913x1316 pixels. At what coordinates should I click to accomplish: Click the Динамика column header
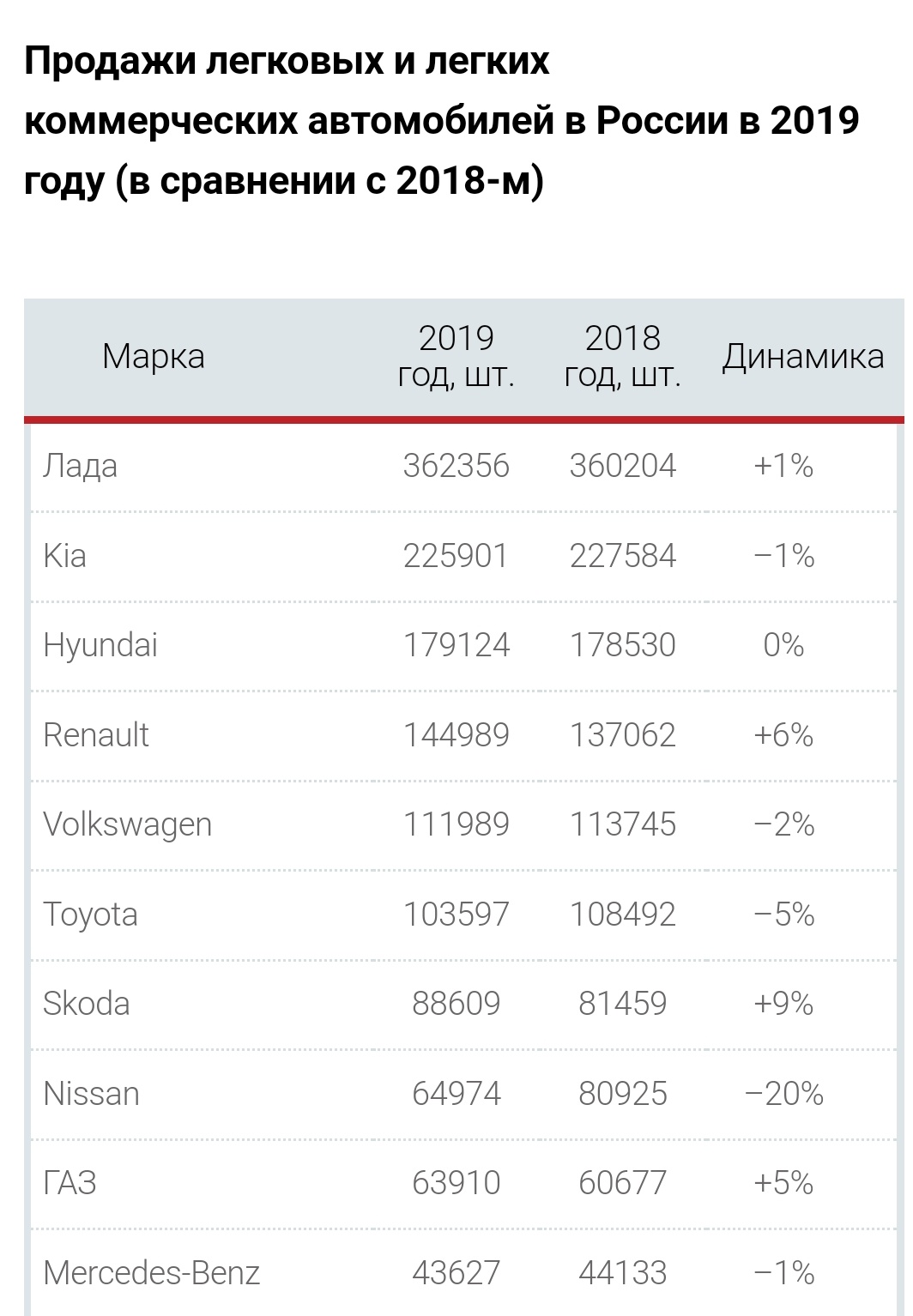[x=802, y=356]
